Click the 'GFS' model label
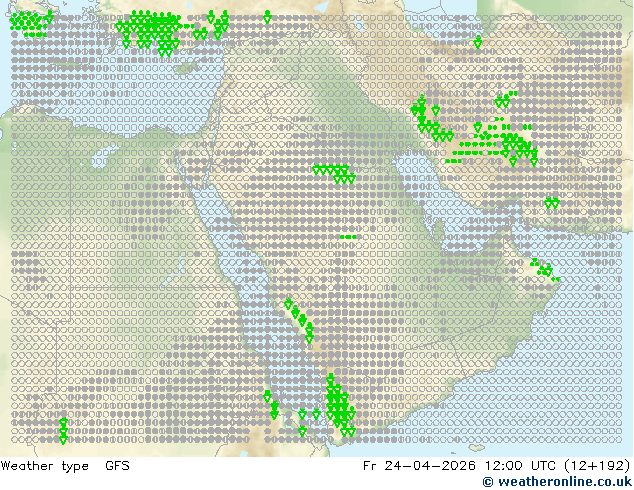Viewport: 634px width, 490px height. coord(117,466)
